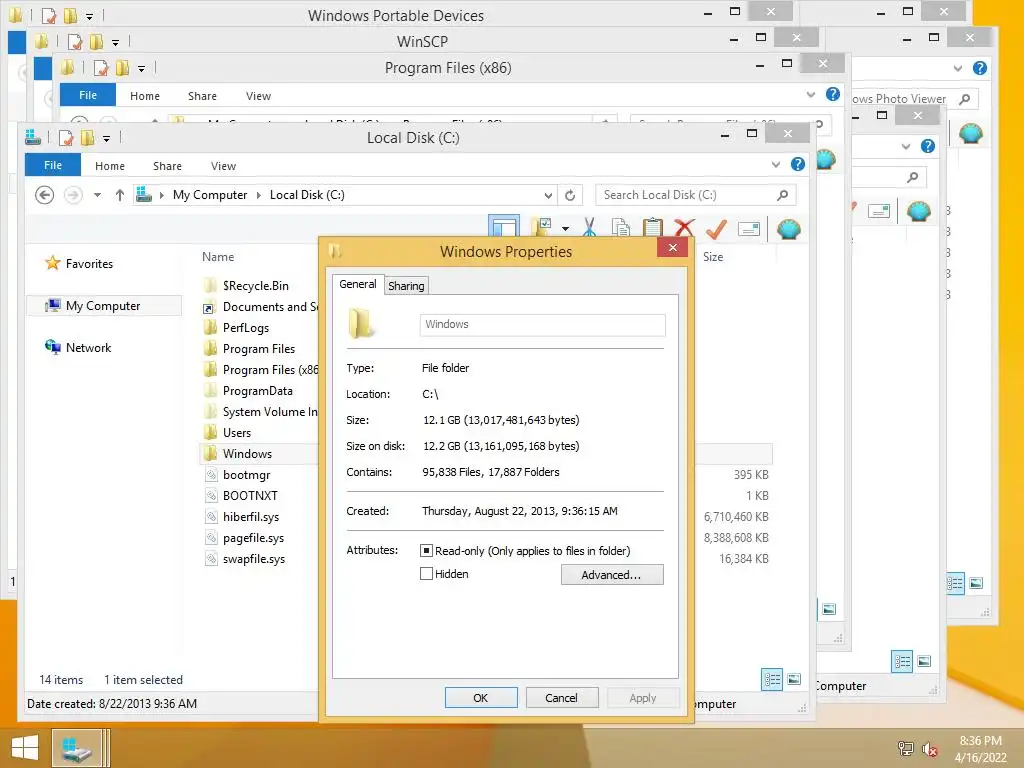The width and height of the screenshot is (1024, 768).
Task: Click Cancel in Windows Properties
Action: [562, 697]
